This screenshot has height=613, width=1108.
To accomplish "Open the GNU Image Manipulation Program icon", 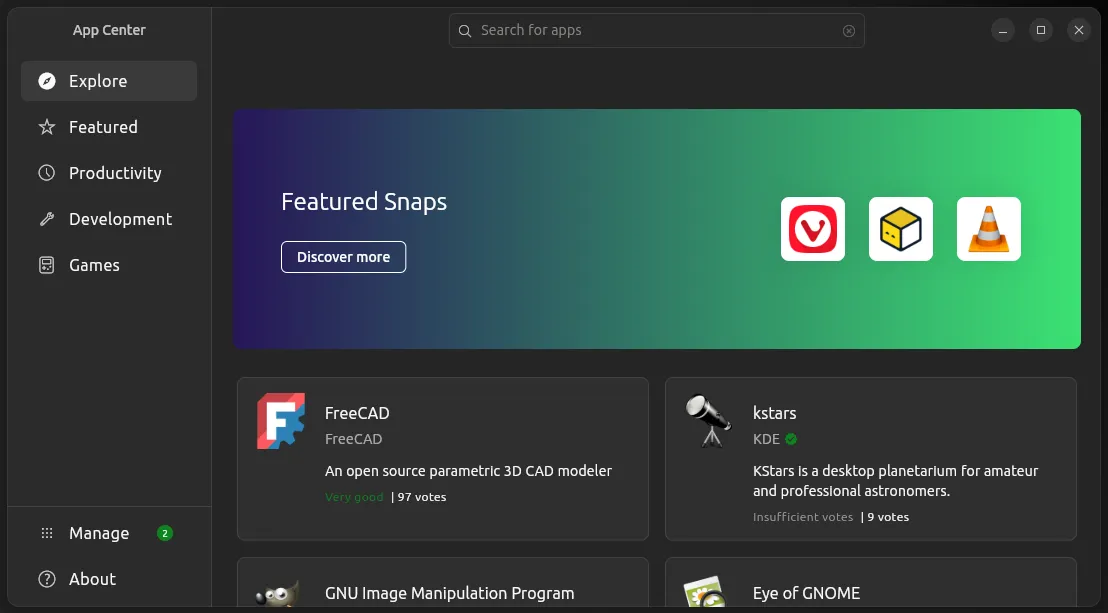I will pos(280,592).
